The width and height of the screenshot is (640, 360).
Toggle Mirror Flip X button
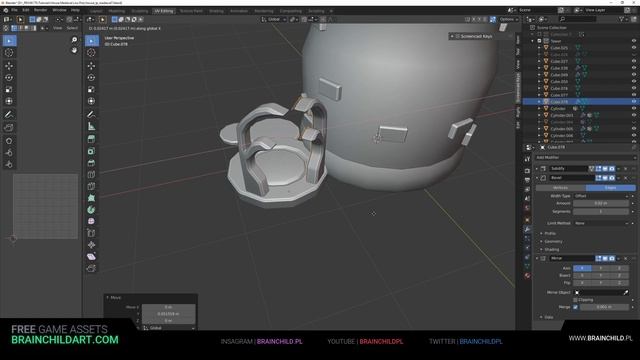click(582, 282)
